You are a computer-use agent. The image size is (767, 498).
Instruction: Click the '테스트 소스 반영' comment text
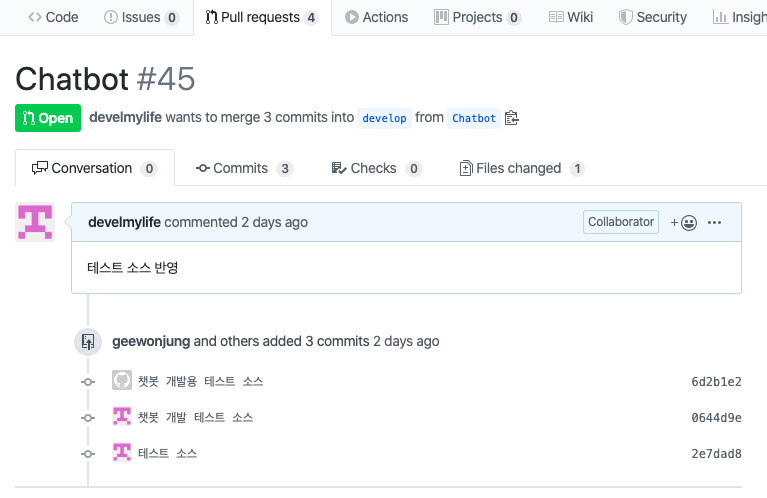click(x=133, y=268)
